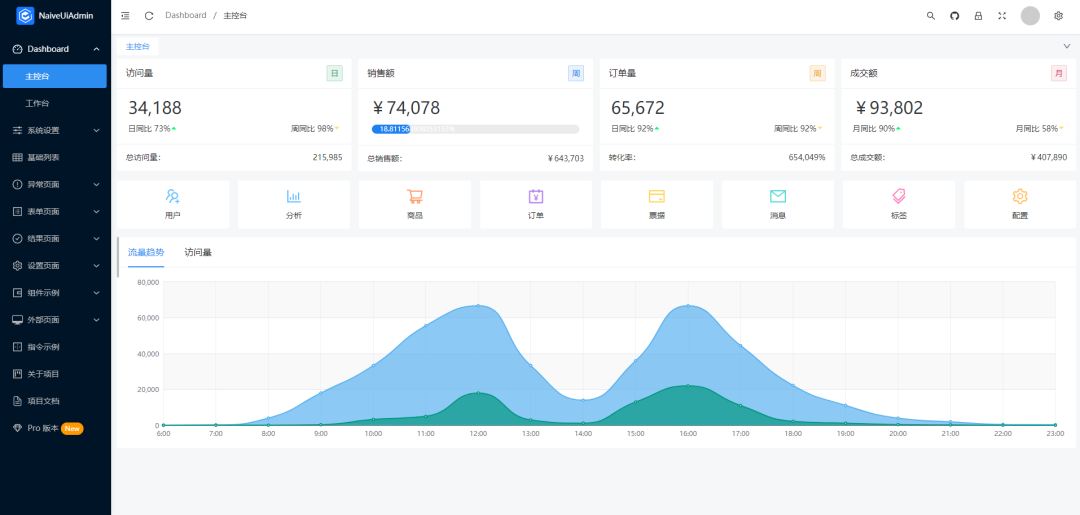Click the 标签 tag shortcut icon
Image resolution: width=1080 pixels, height=515 pixels.
point(899,196)
